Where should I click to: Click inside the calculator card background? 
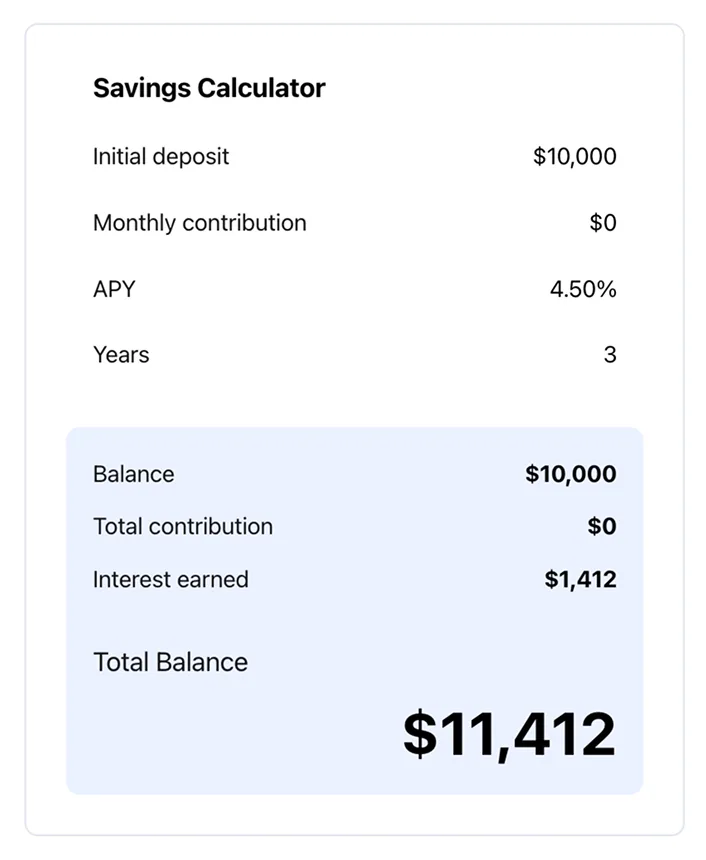pyautogui.click(x=353, y=400)
